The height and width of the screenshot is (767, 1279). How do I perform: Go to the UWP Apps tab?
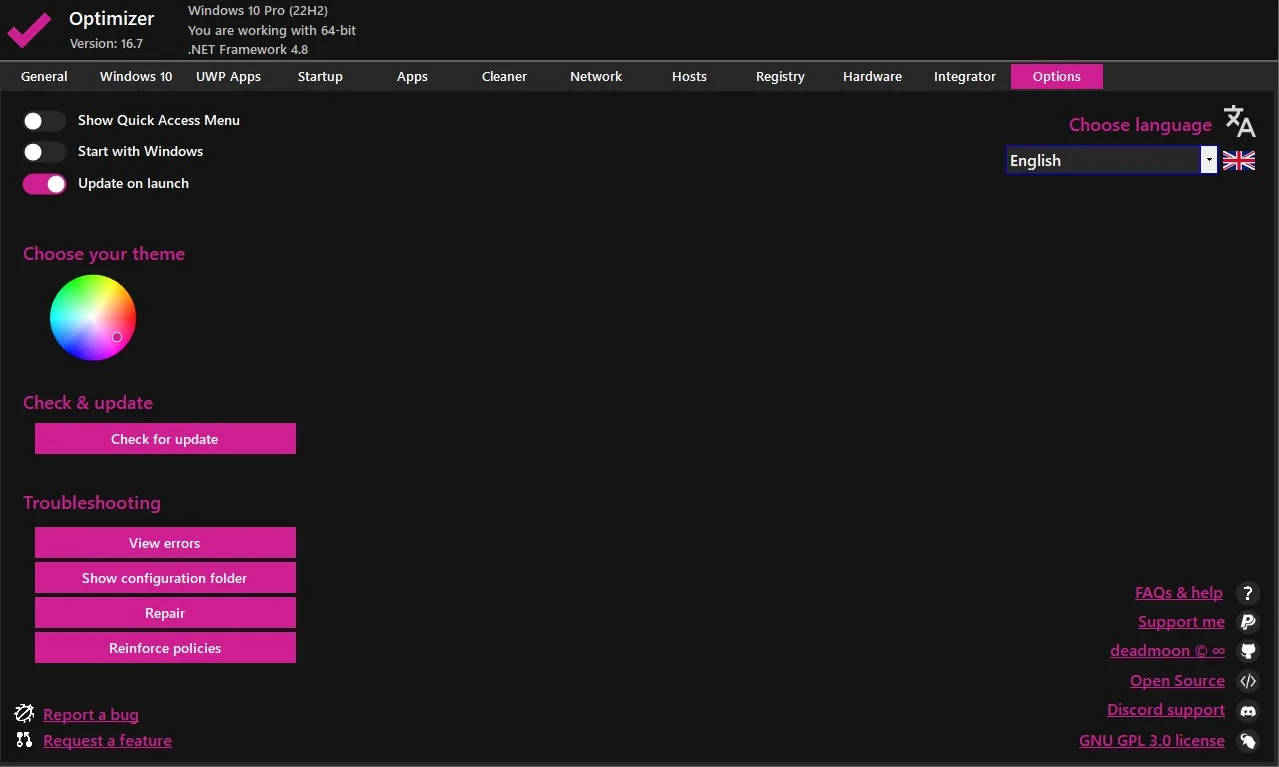click(228, 76)
